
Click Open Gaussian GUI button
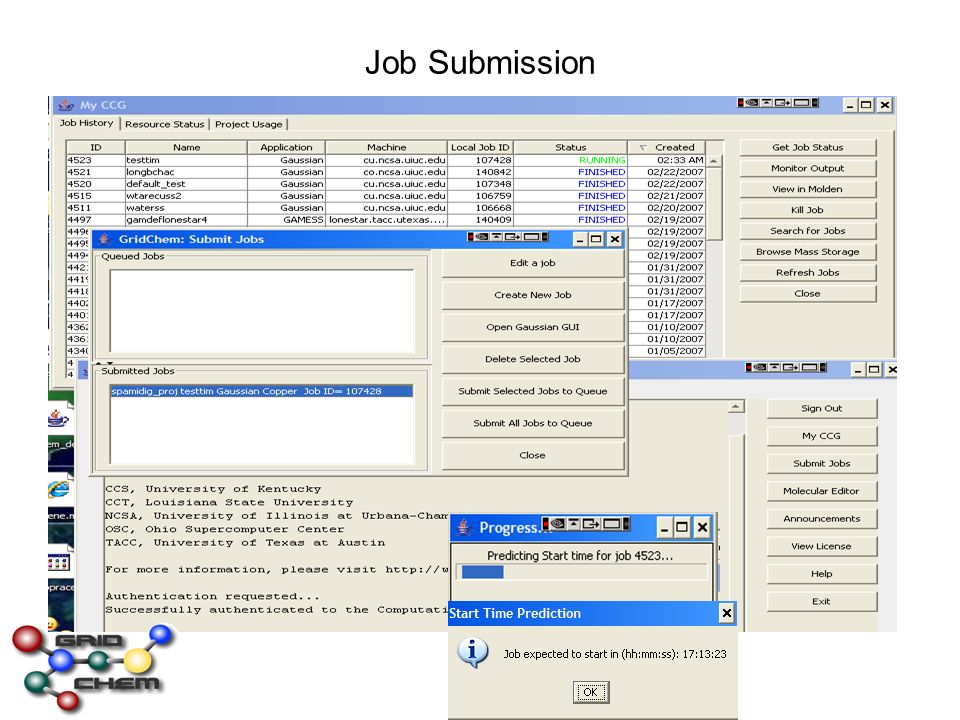pyautogui.click(x=533, y=327)
